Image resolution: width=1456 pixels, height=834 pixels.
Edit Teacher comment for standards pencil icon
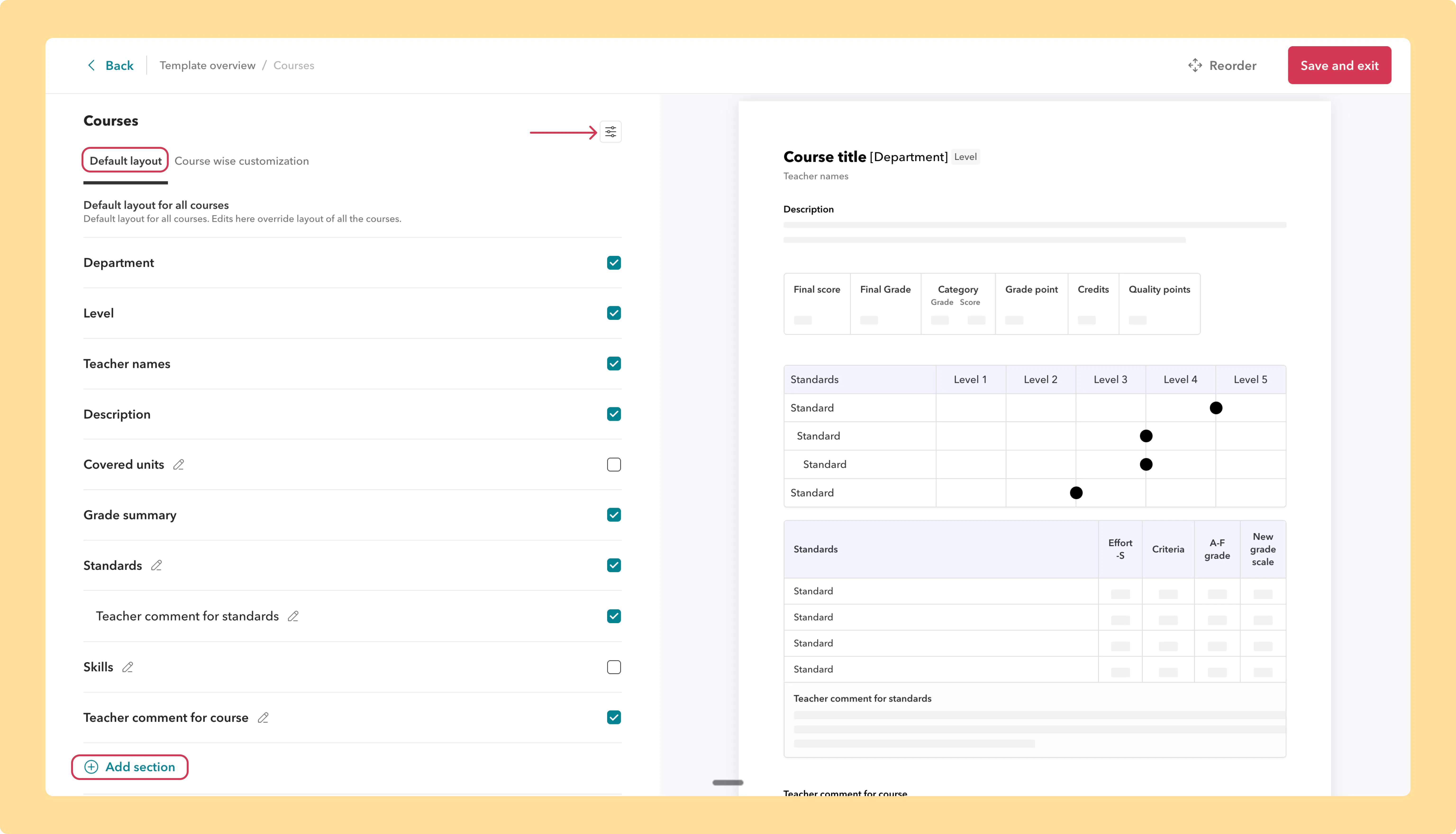(293, 616)
